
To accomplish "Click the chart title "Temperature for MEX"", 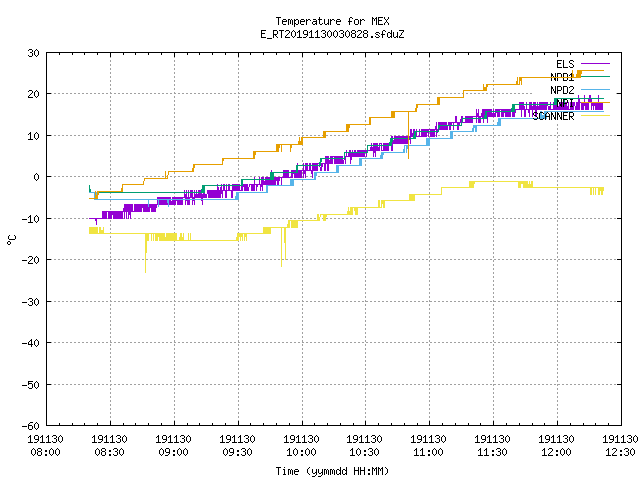I will [332, 21].
